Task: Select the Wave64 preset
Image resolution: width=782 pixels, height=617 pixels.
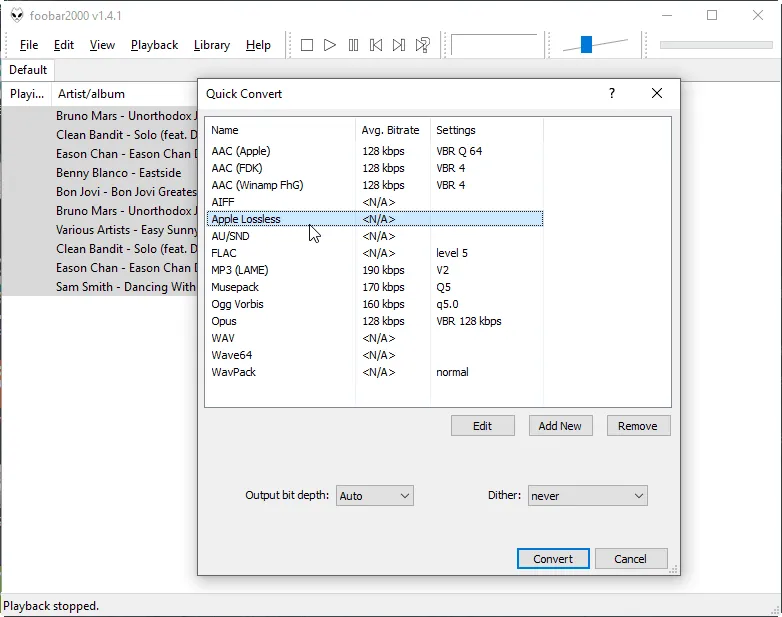Action: 375,355
